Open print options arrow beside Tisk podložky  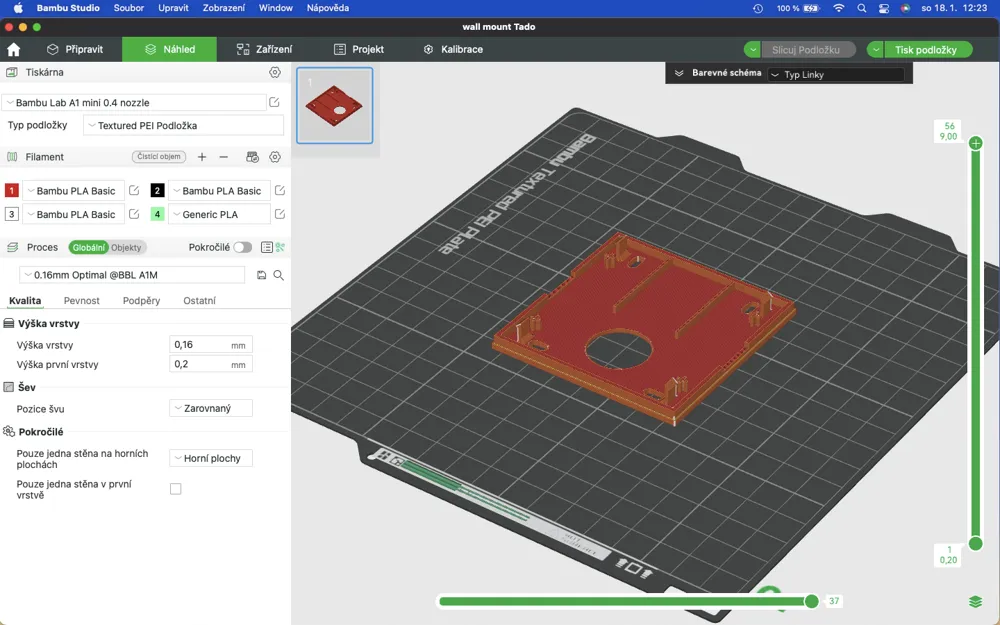tap(876, 50)
